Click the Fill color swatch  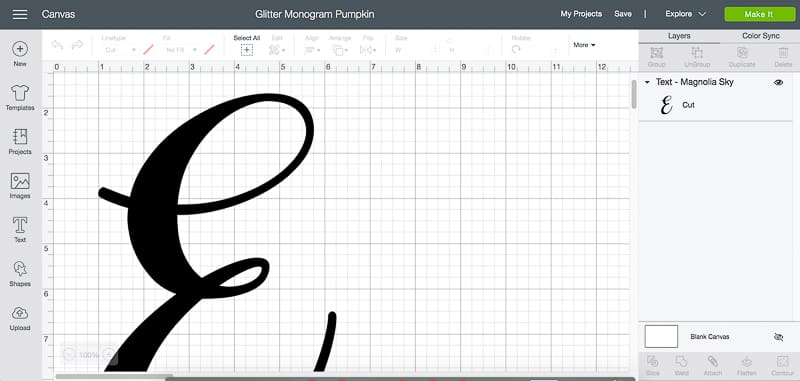(x=209, y=50)
